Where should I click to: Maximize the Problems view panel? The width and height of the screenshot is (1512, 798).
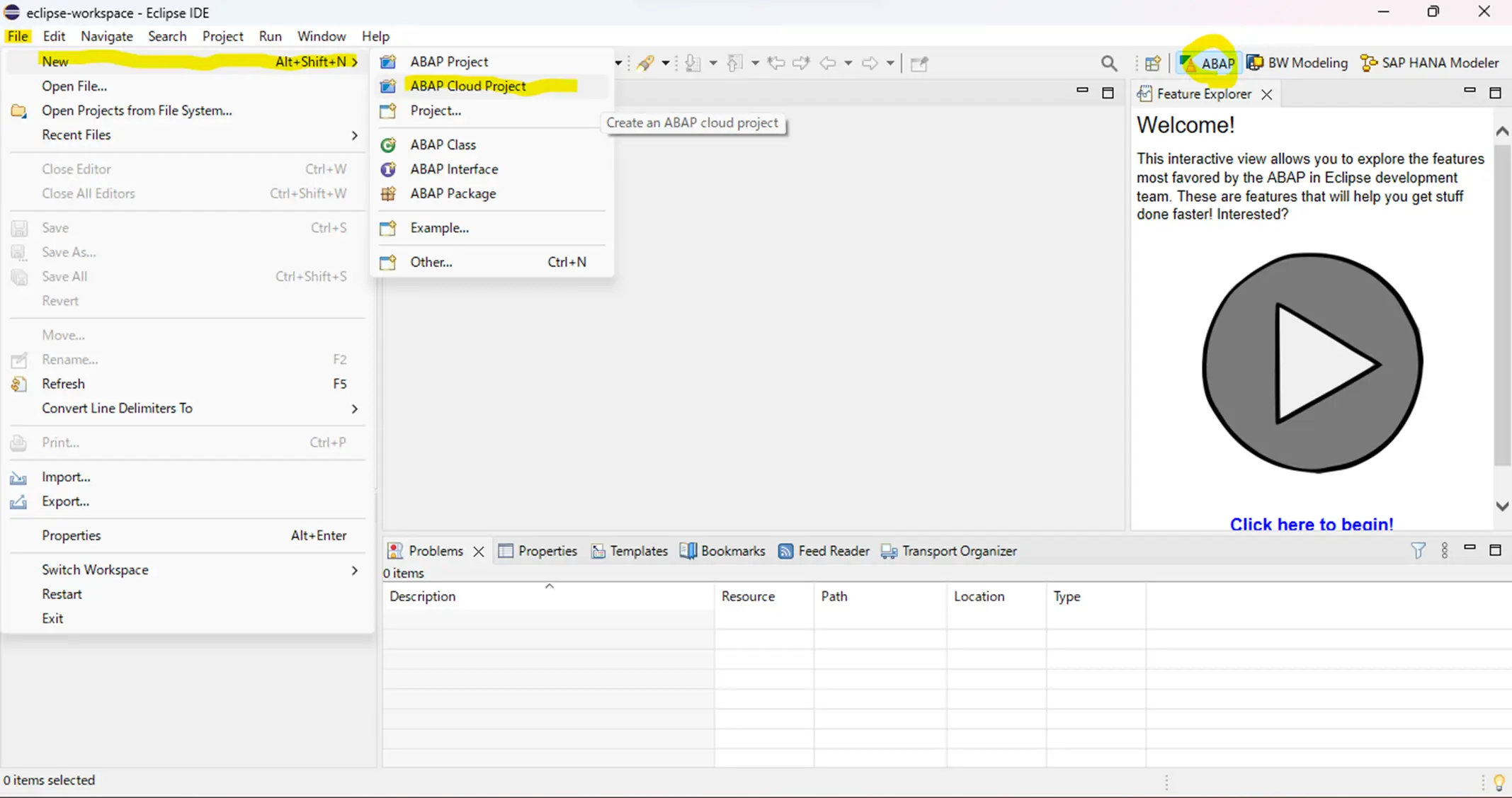pyautogui.click(x=1495, y=549)
